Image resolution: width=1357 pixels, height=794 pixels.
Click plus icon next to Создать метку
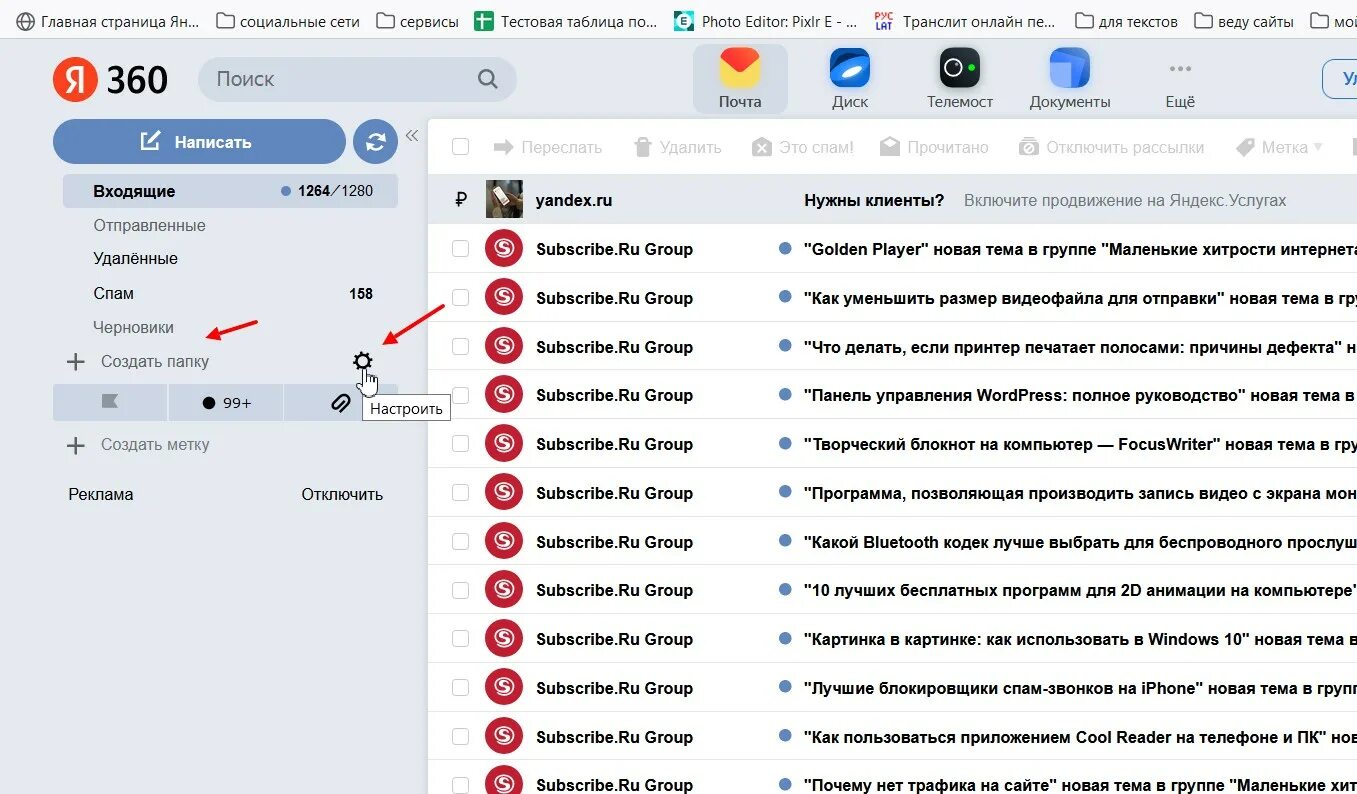pyautogui.click(x=75, y=445)
